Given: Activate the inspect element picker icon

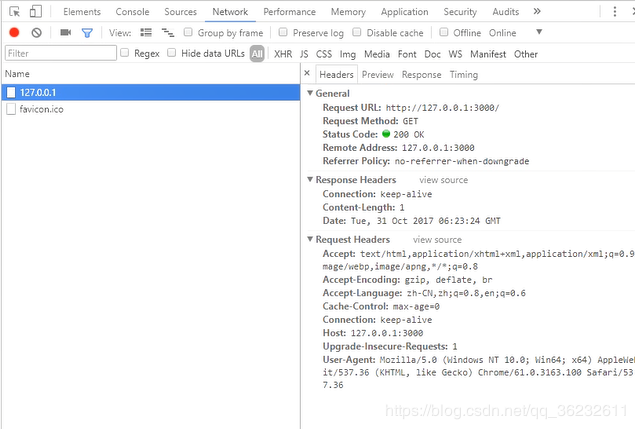Looking at the screenshot, I should (x=15, y=12).
